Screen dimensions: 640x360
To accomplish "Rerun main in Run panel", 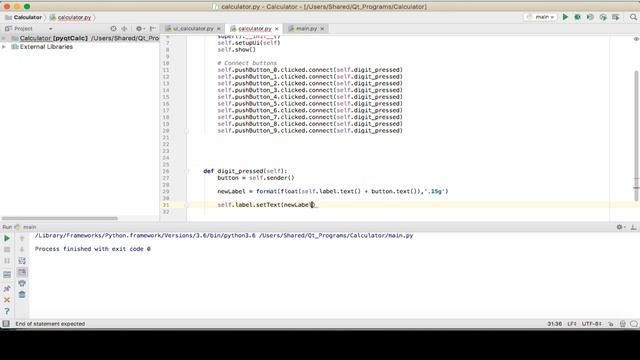I will coord(7,238).
